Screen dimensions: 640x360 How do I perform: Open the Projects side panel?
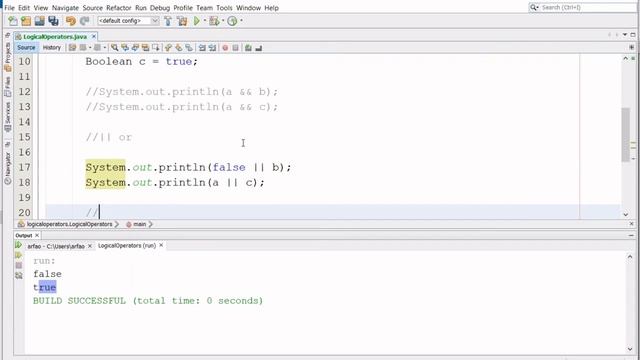click(x=7, y=57)
